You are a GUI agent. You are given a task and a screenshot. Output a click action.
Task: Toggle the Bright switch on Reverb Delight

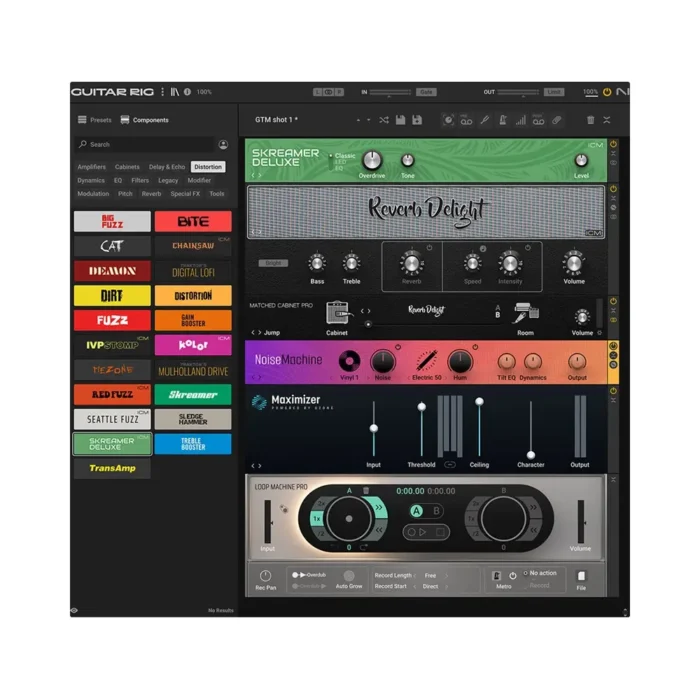pyautogui.click(x=273, y=263)
